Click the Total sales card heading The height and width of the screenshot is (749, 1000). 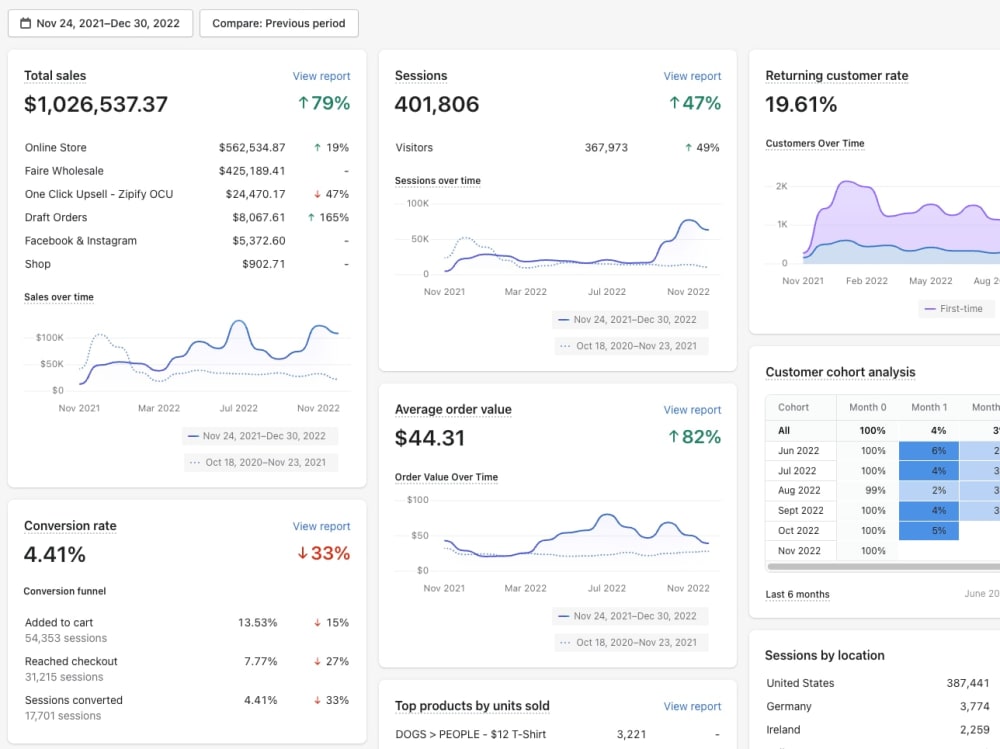pyautogui.click(x=55, y=75)
